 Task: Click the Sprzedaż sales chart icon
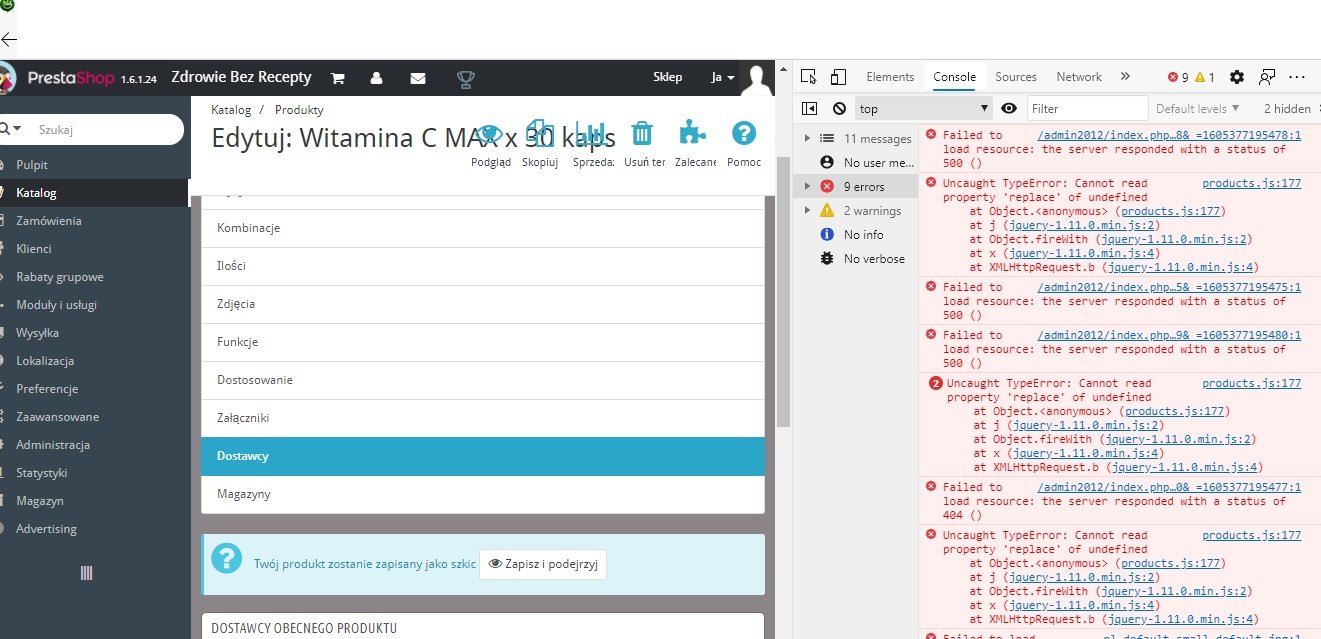[x=592, y=133]
